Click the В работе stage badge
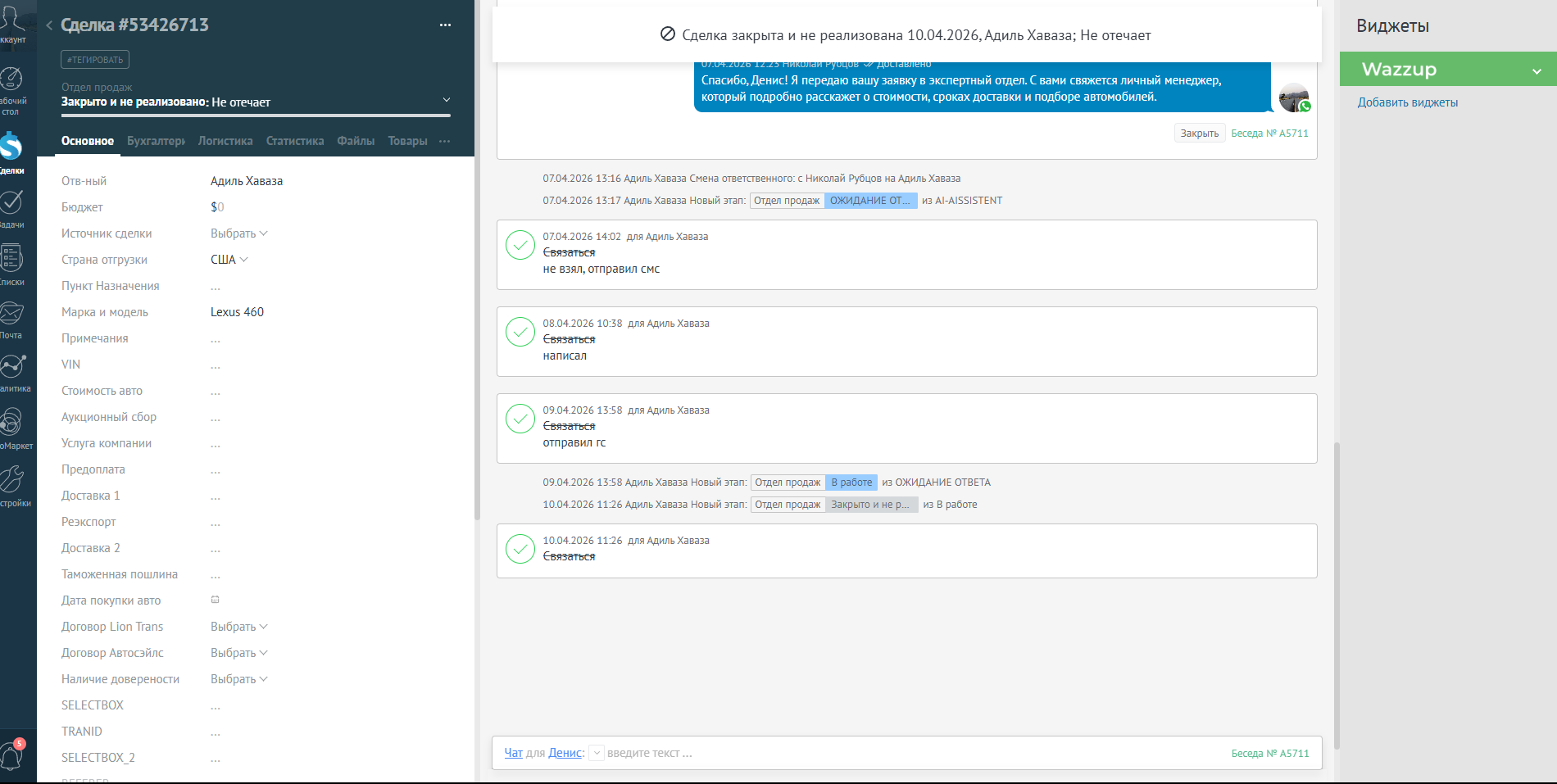This screenshot has height=784, width=1557. coord(851,483)
